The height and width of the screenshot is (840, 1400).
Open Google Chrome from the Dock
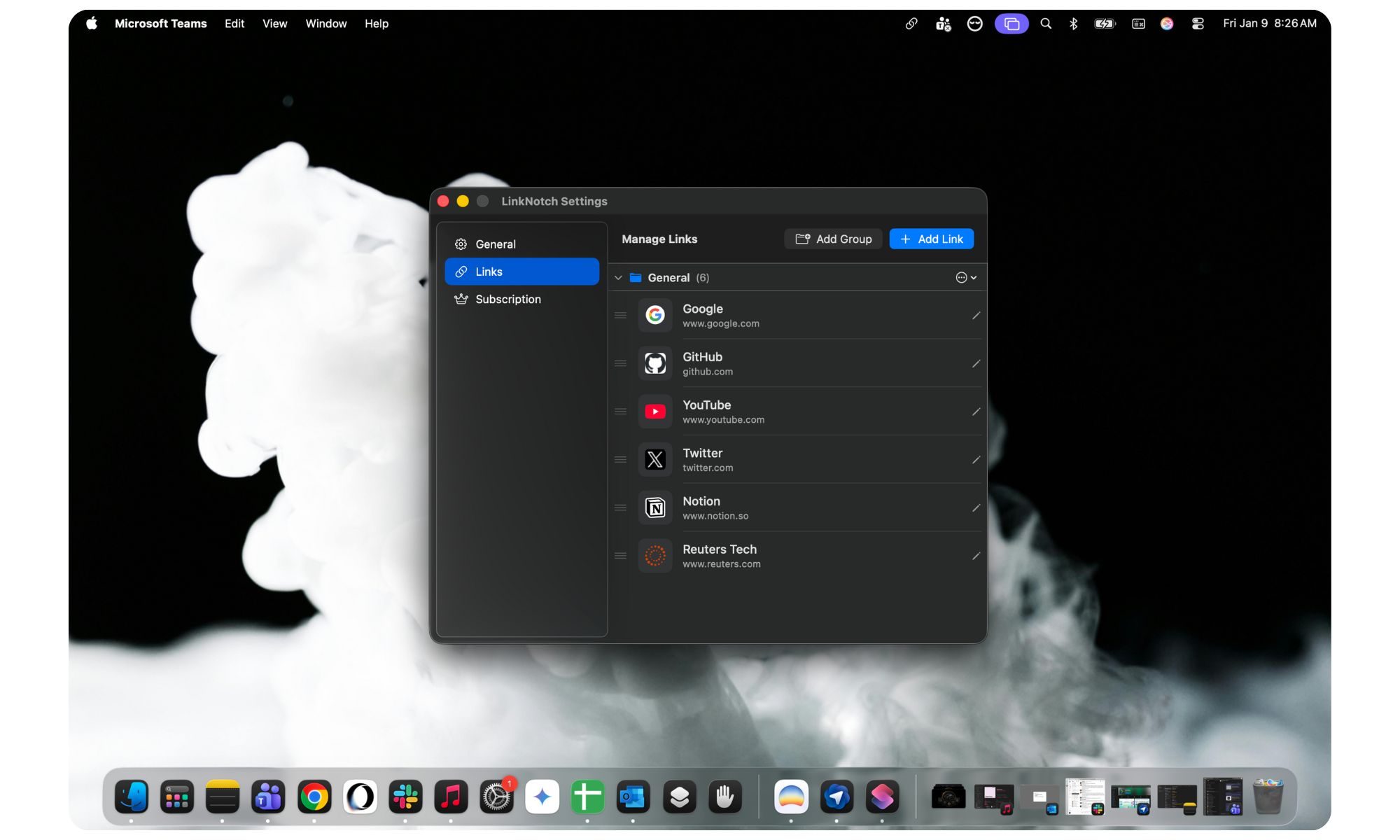(x=315, y=796)
